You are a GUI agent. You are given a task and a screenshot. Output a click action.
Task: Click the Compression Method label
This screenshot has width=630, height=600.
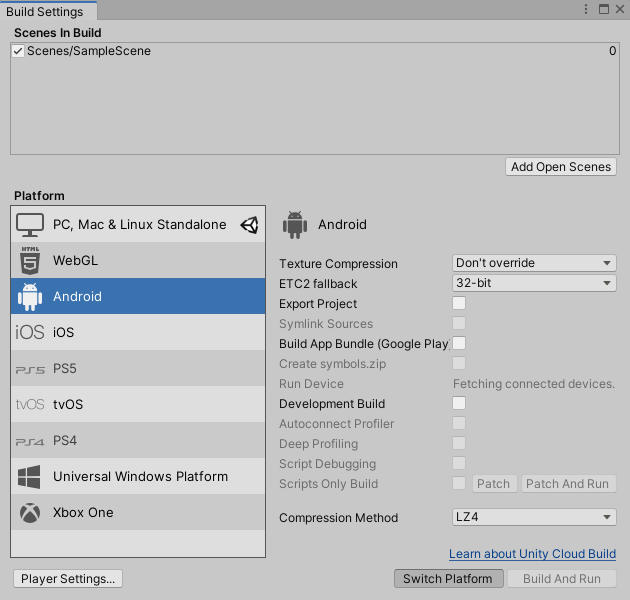point(338,518)
